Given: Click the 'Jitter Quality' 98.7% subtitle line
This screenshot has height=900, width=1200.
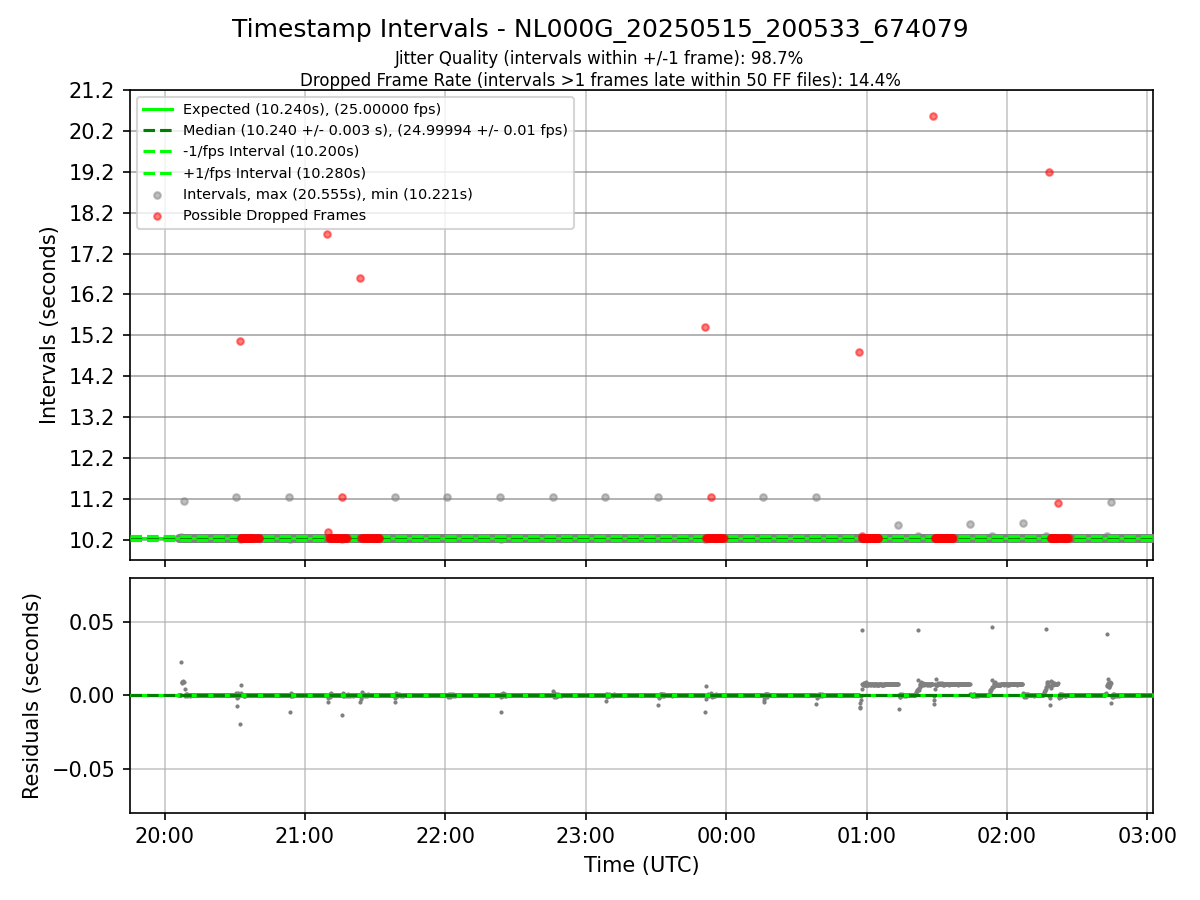Looking at the screenshot, I should (599, 59).
